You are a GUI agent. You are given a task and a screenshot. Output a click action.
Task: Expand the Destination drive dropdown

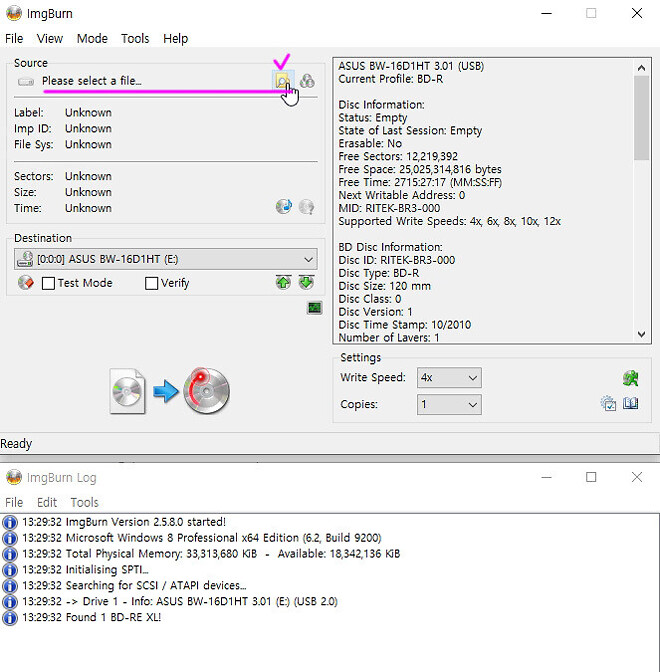point(308,259)
